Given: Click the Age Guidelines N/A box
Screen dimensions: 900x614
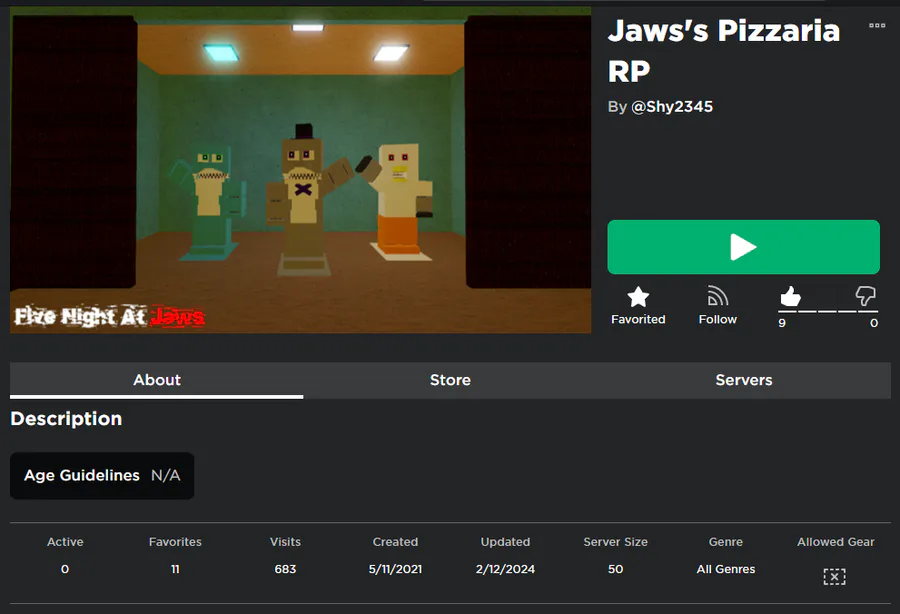Looking at the screenshot, I should point(102,476).
